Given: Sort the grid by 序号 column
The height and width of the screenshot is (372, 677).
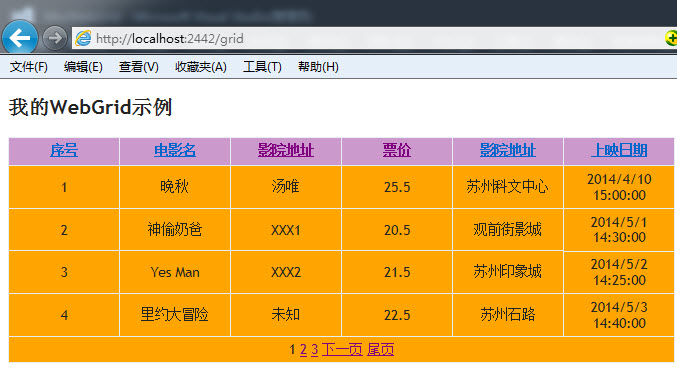Looking at the screenshot, I should (x=64, y=151).
